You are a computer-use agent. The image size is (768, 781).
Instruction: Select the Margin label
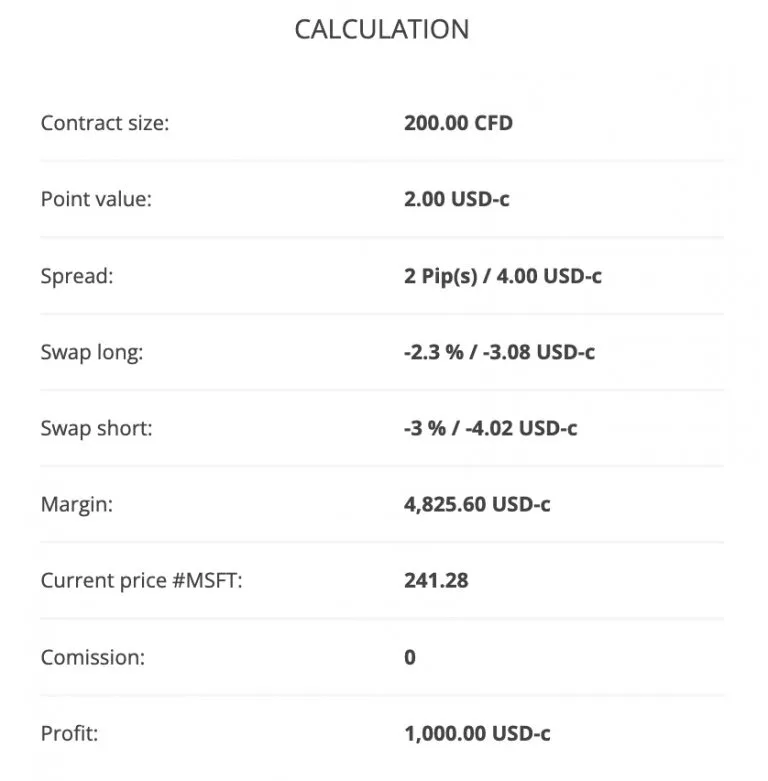(77, 504)
